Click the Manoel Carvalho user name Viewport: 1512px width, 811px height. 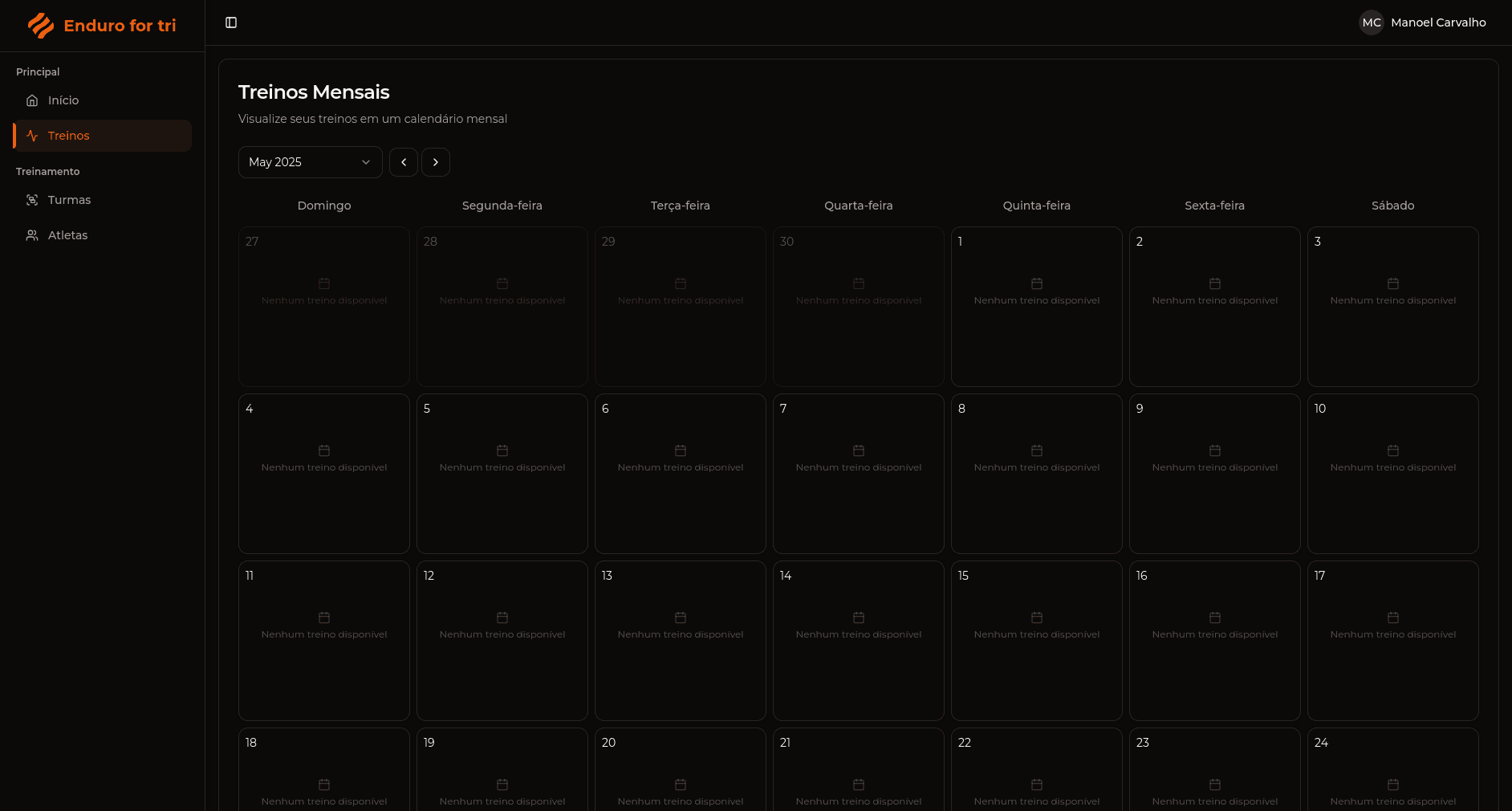pyautogui.click(x=1438, y=22)
